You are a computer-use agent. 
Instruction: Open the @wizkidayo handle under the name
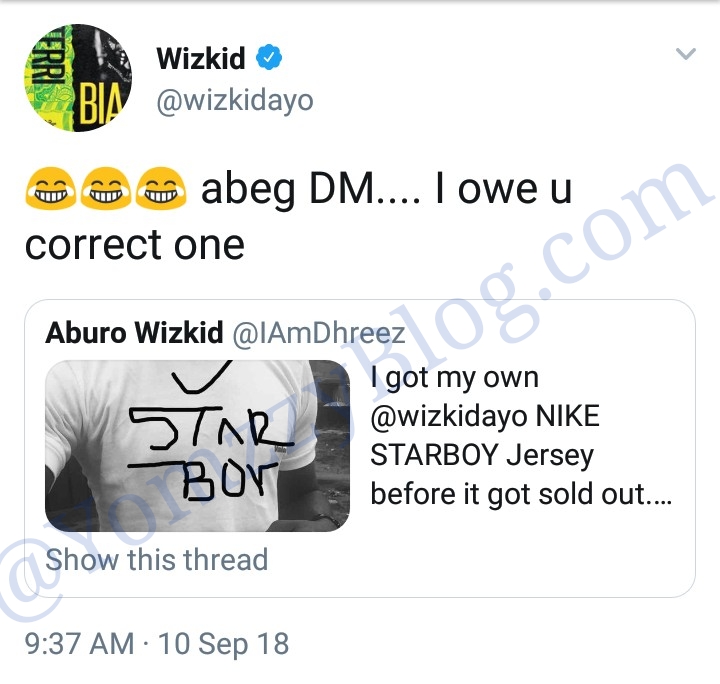pyautogui.click(x=235, y=101)
